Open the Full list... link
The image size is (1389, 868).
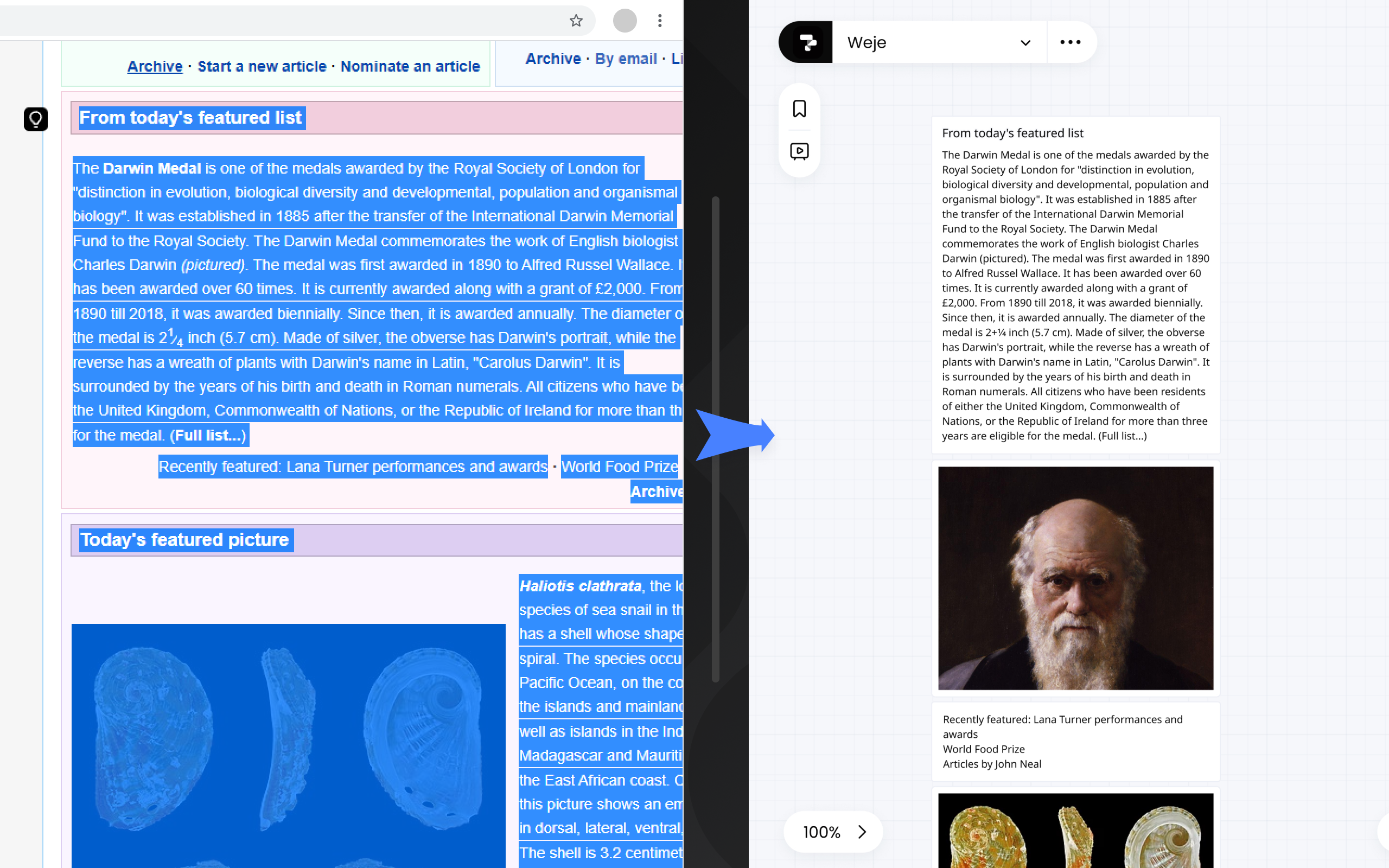208,435
